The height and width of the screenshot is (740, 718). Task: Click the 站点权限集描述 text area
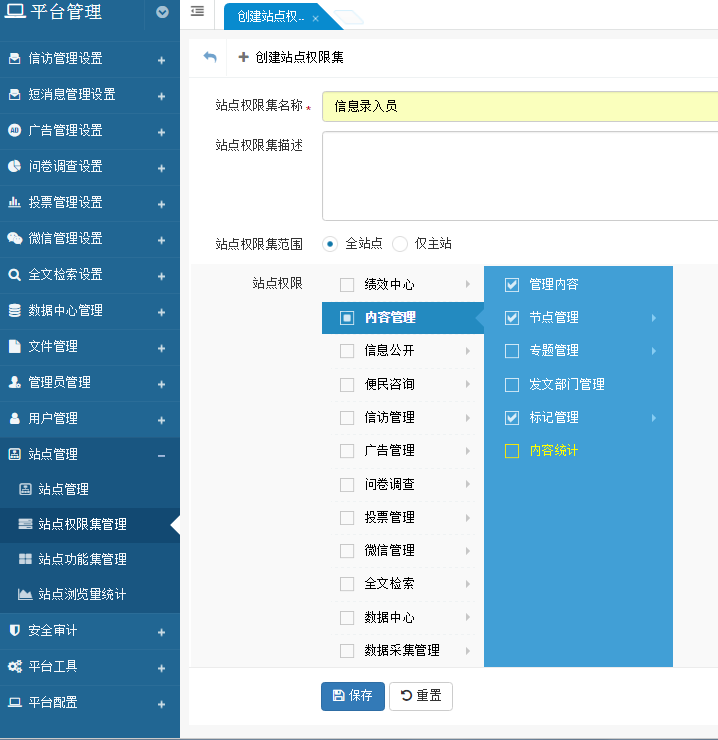519,176
